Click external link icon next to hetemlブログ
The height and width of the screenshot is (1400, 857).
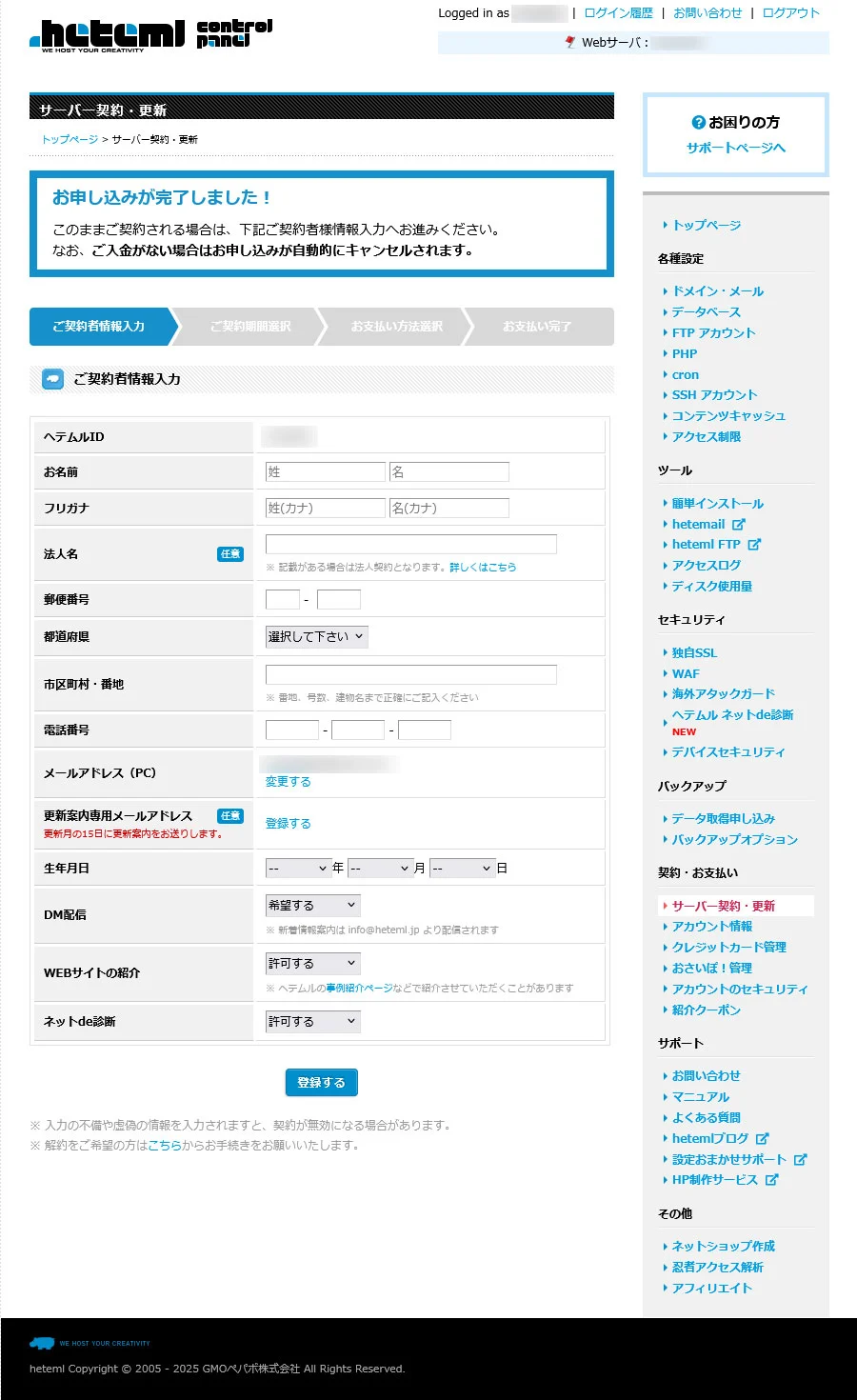763,1138
